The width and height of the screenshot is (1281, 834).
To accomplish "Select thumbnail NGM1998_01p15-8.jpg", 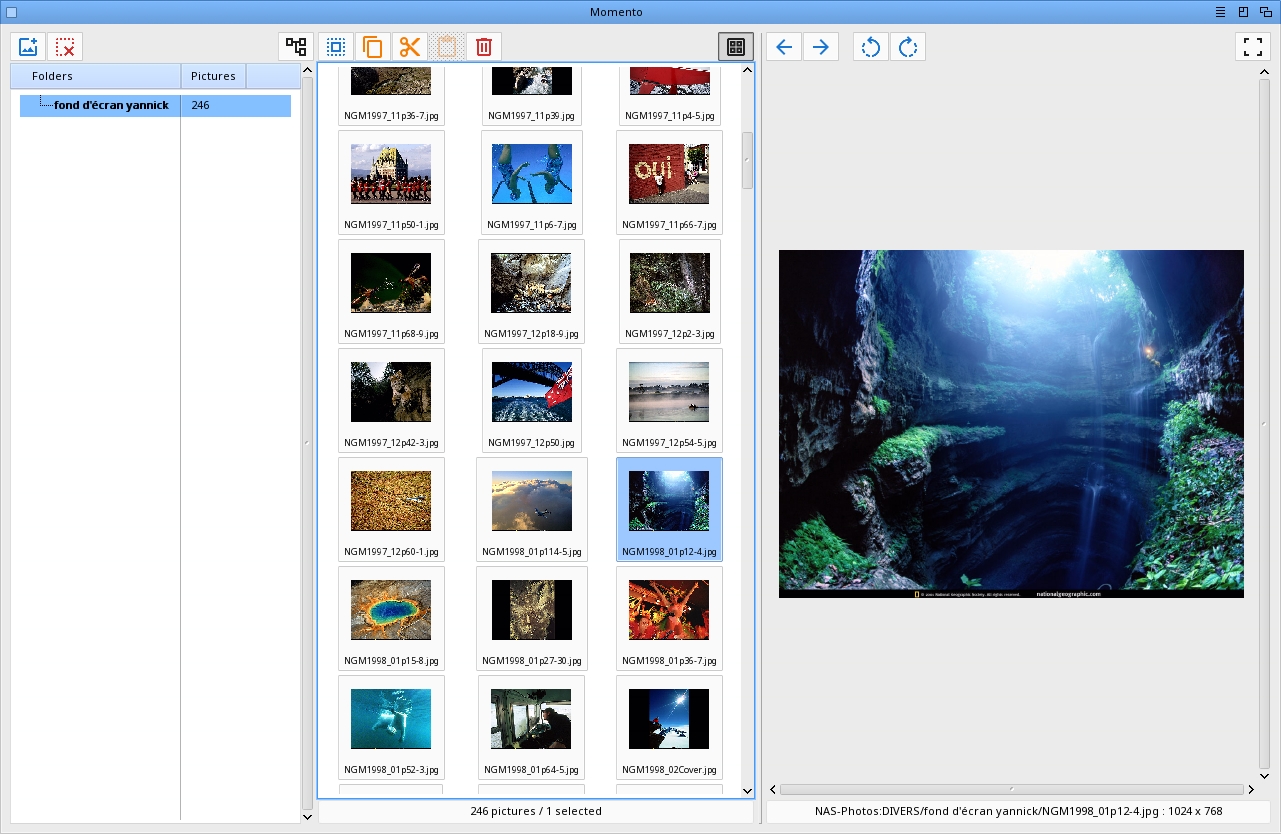I will coord(391,618).
